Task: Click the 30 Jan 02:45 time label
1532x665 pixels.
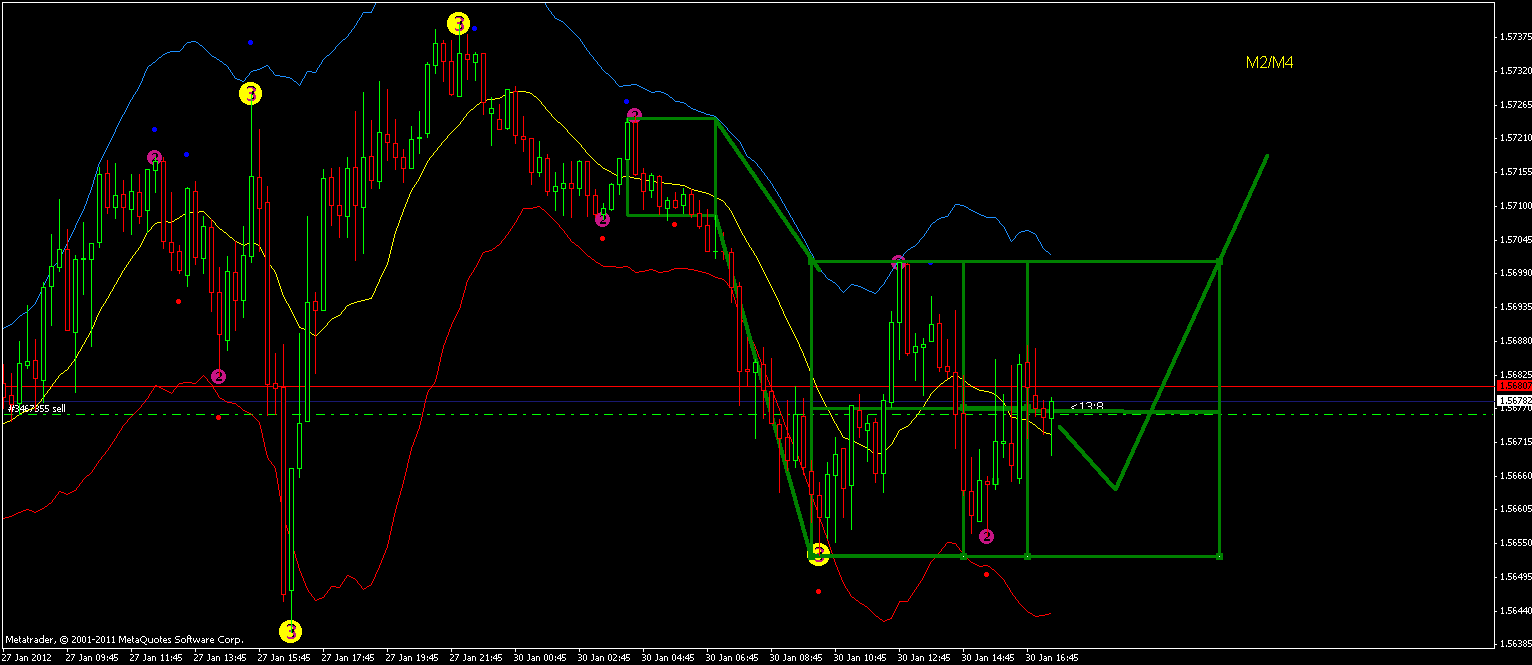Action: click(605, 658)
